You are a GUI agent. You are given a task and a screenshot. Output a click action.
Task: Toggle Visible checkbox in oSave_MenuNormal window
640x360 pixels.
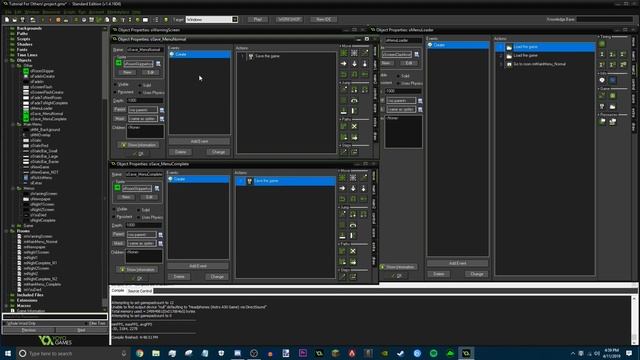(115, 84)
